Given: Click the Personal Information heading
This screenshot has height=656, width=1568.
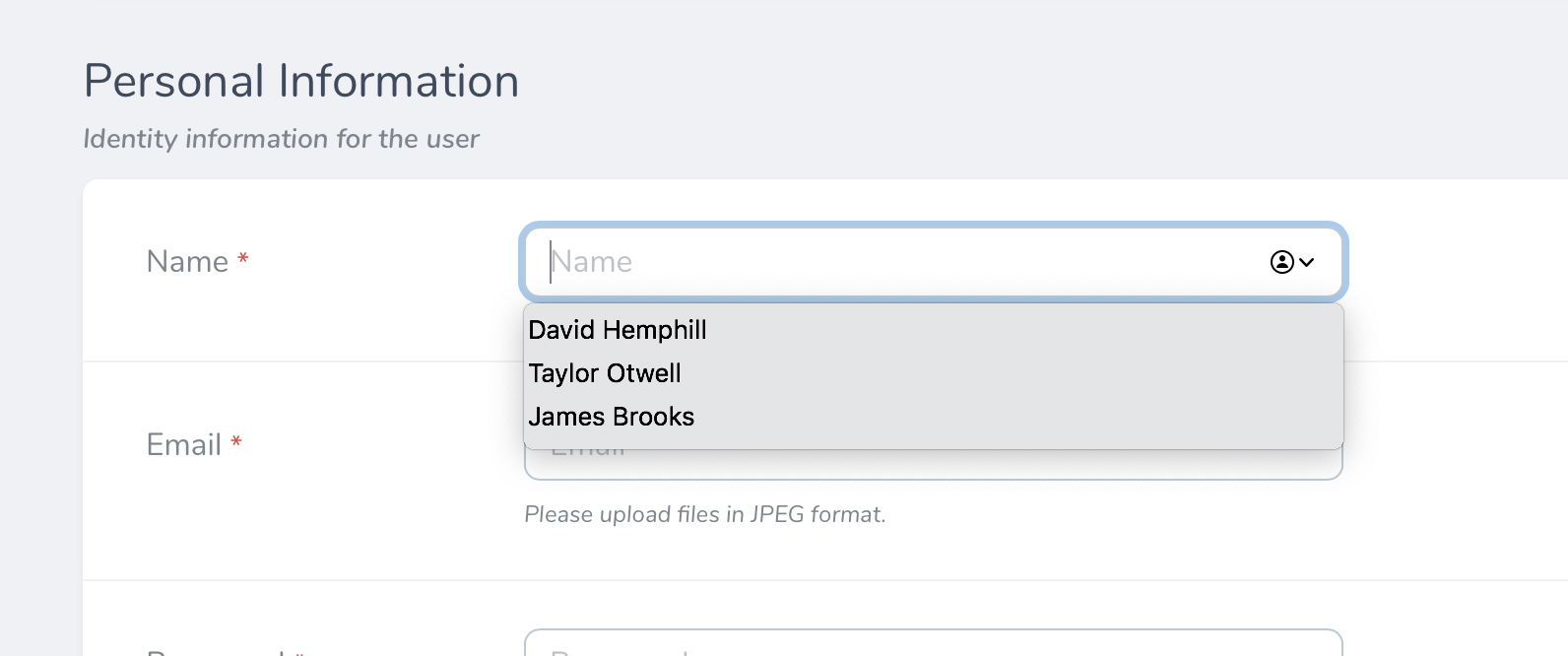Looking at the screenshot, I should (x=301, y=81).
